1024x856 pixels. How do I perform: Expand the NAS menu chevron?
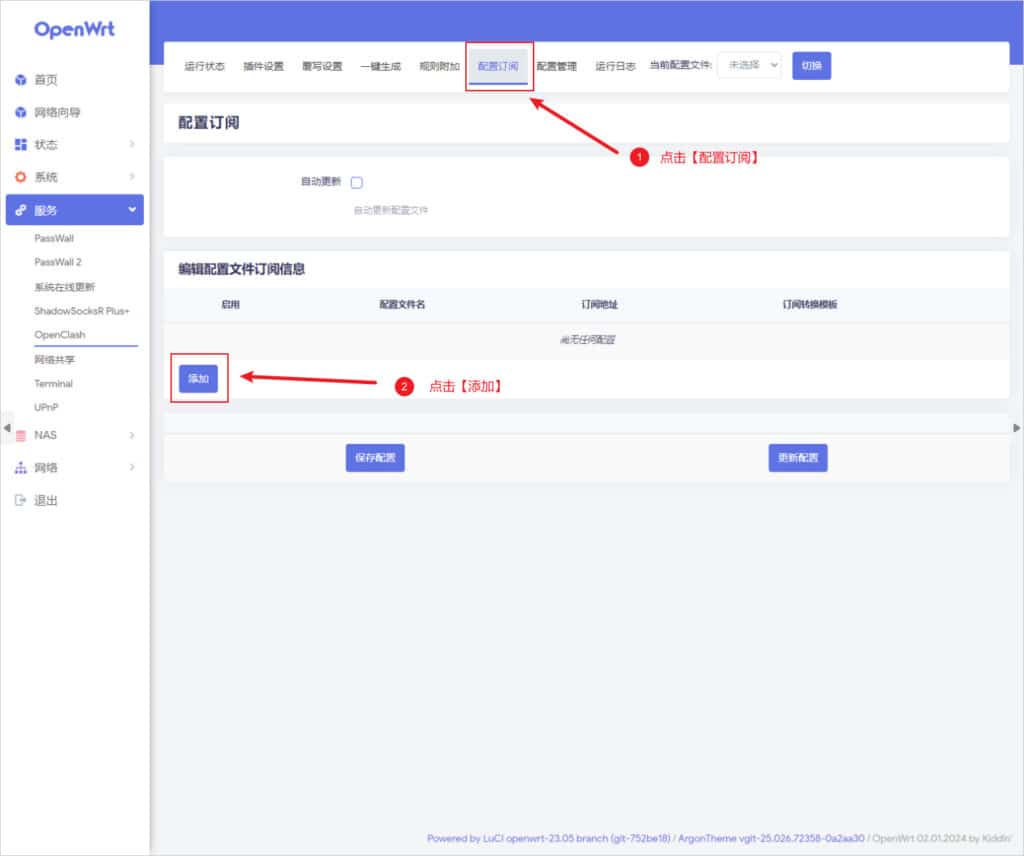click(132, 436)
